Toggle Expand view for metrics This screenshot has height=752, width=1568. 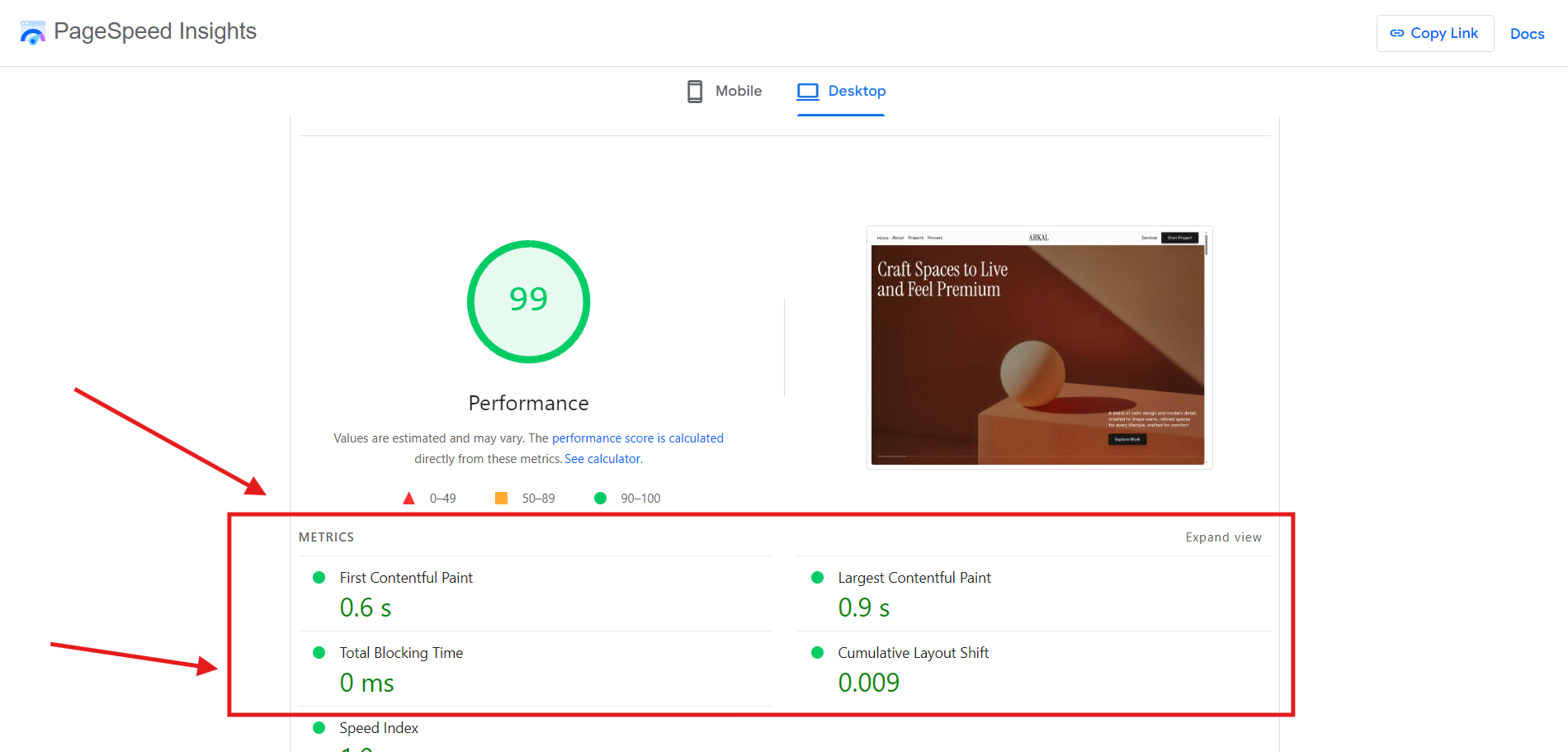[1223, 537]
